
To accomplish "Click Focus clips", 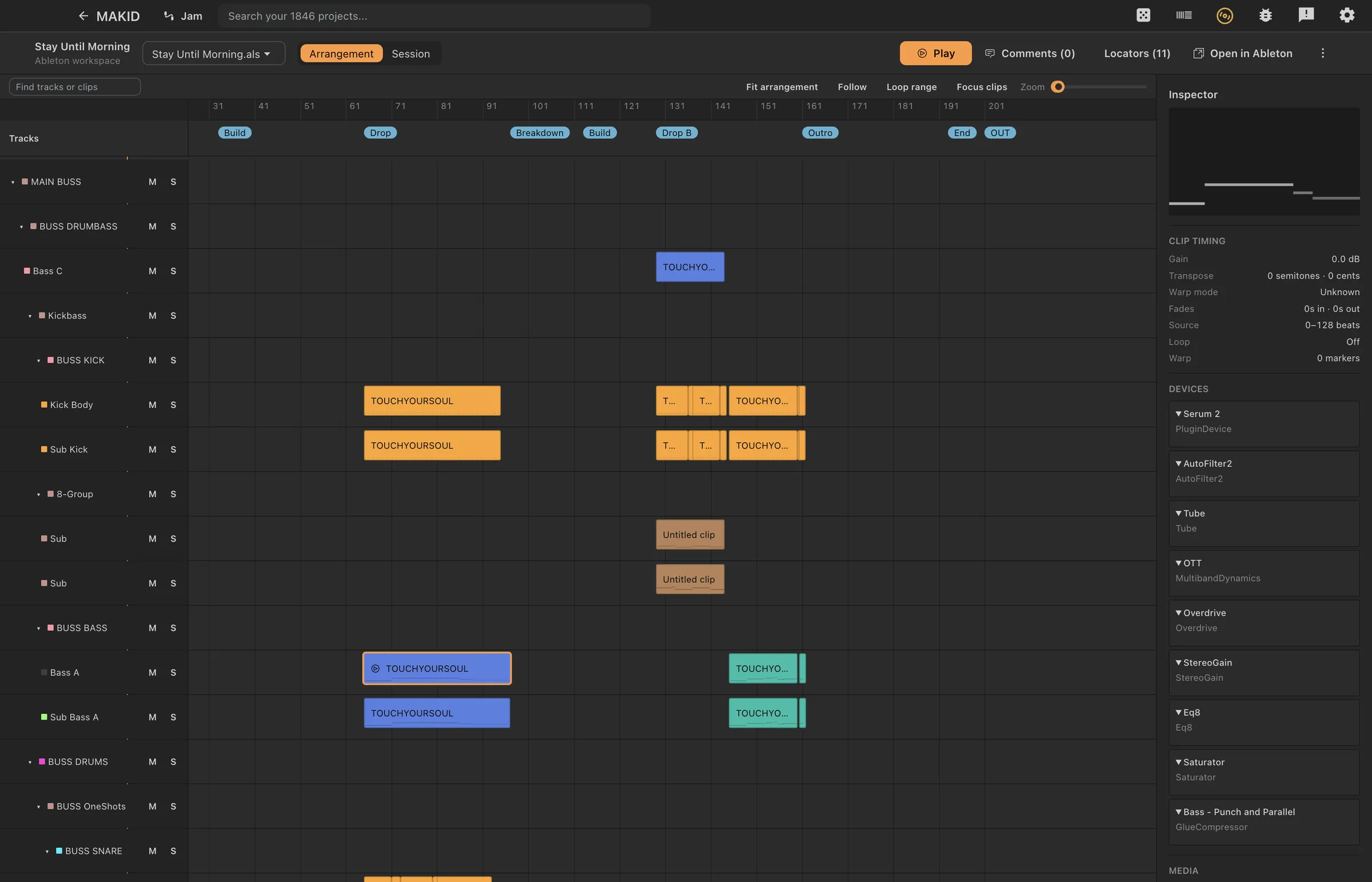I will click(x=981, y=87).
